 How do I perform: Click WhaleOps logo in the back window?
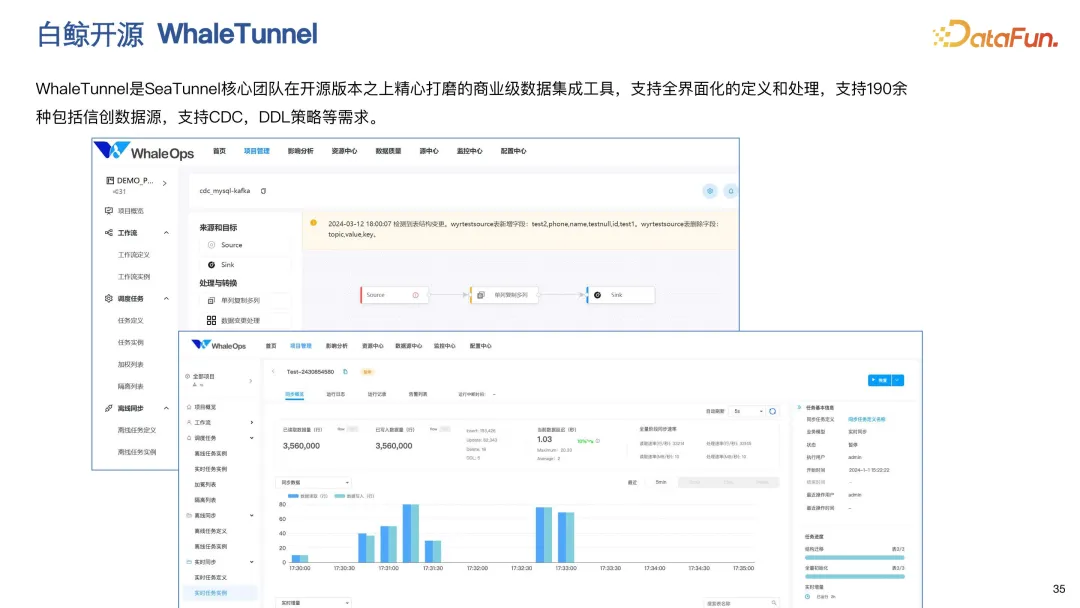tap(144, 151)
